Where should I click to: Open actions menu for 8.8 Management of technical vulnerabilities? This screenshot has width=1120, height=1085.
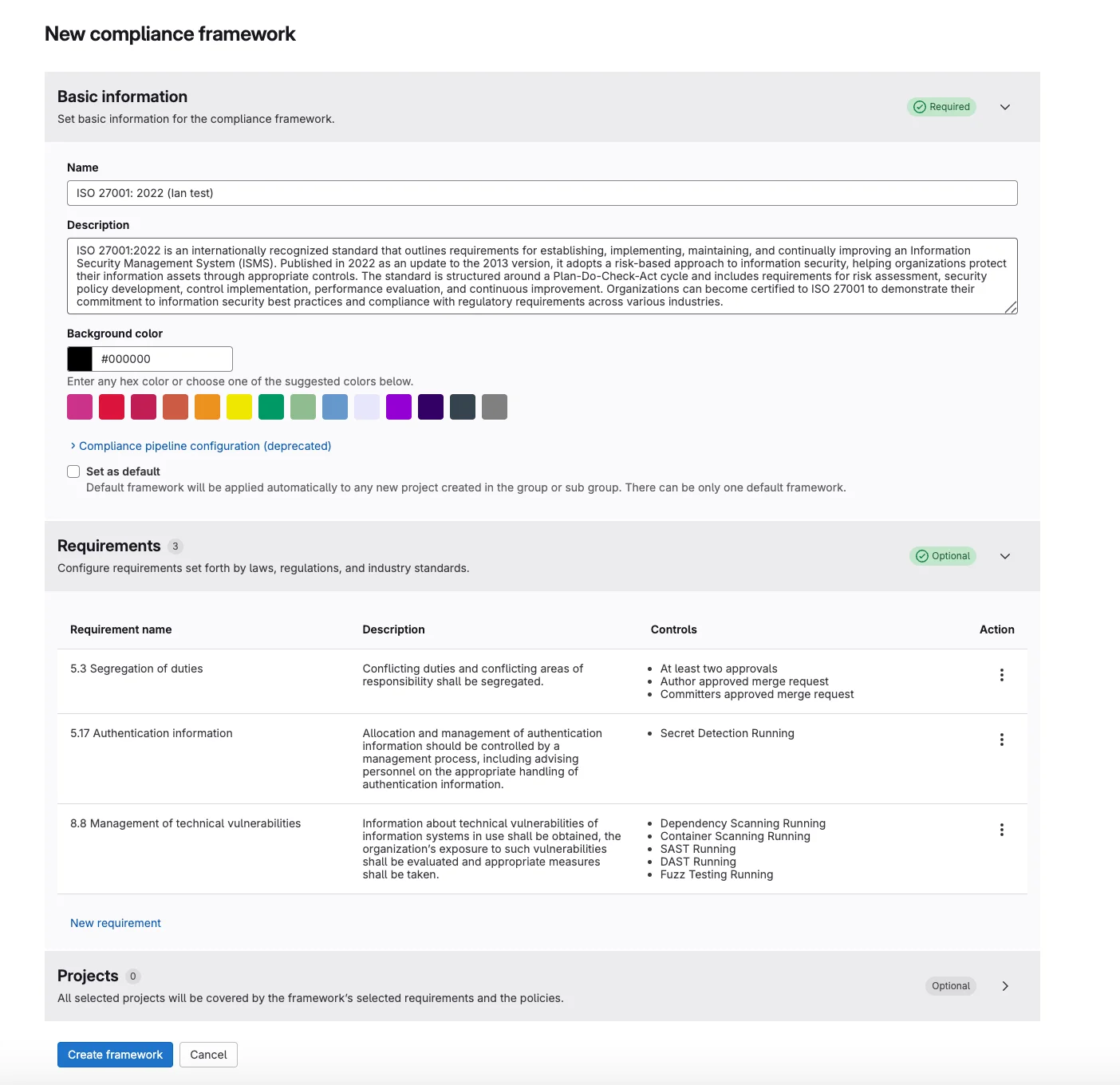(1001, 830)
